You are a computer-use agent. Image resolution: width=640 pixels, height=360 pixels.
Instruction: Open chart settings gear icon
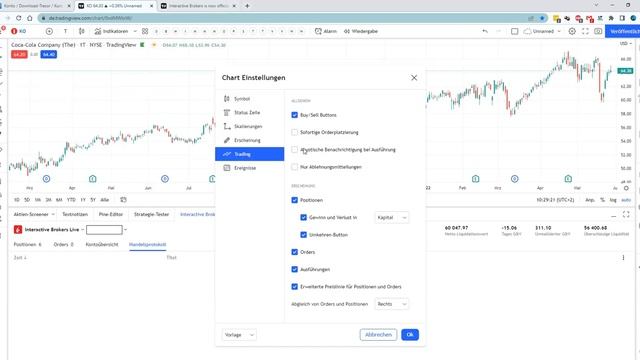pyautogui.click(x=572, y=31)
